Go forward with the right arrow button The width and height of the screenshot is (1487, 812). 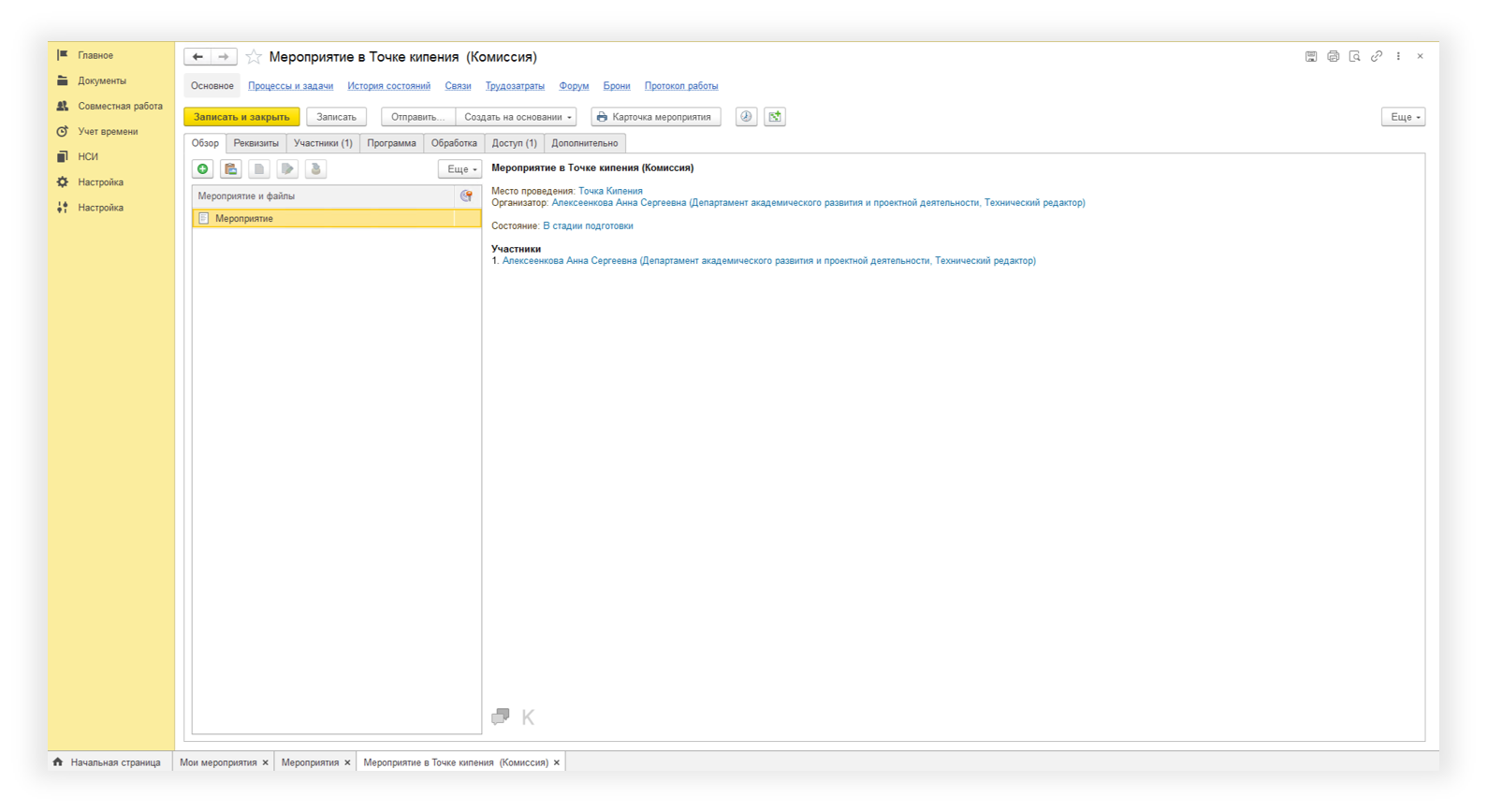(224, 57)
